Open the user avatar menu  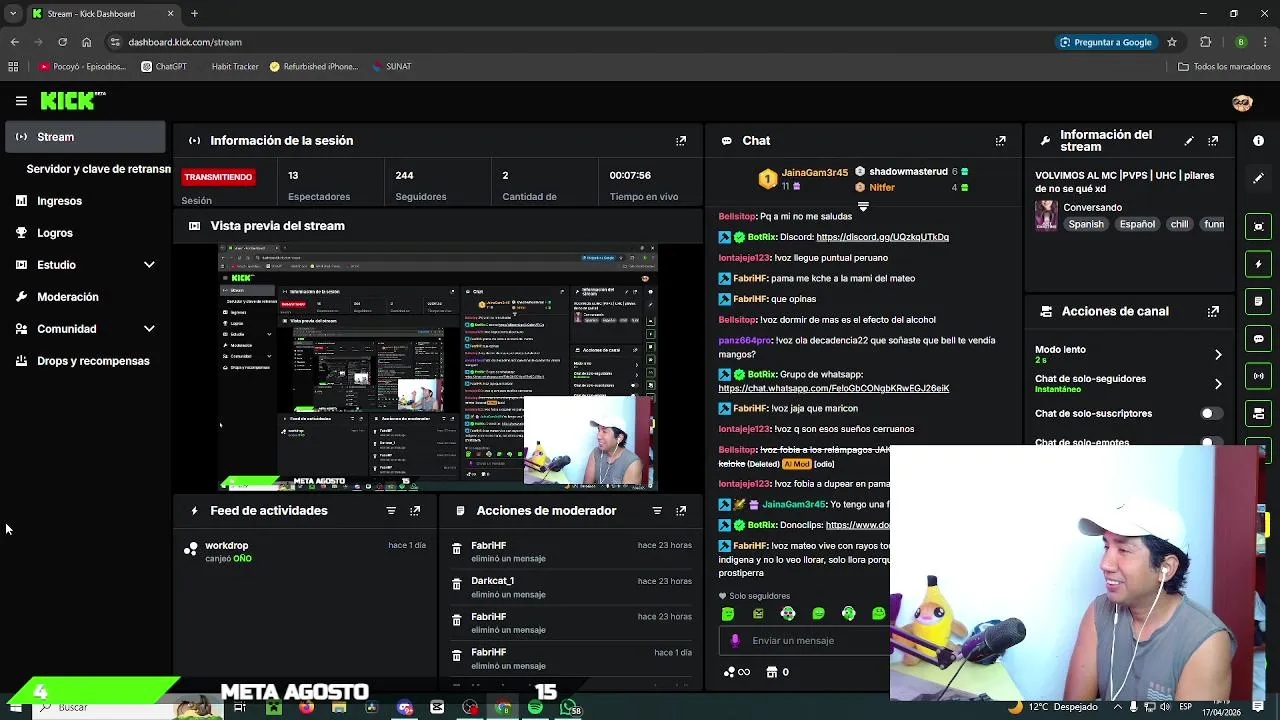point(1242,102)
